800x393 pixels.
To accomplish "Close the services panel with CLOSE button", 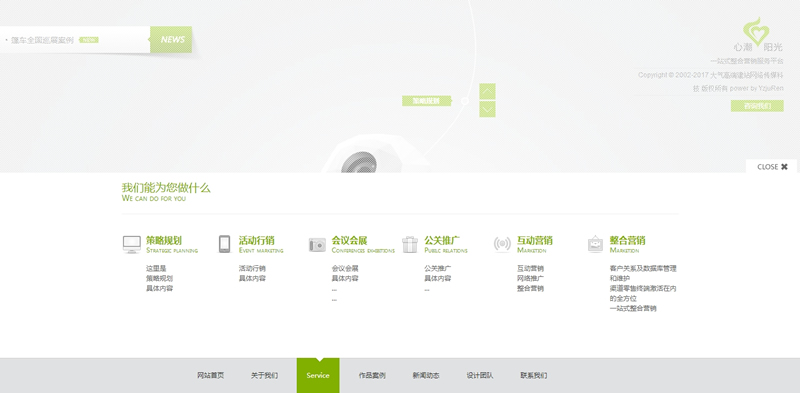I will (x=772, y=167).
